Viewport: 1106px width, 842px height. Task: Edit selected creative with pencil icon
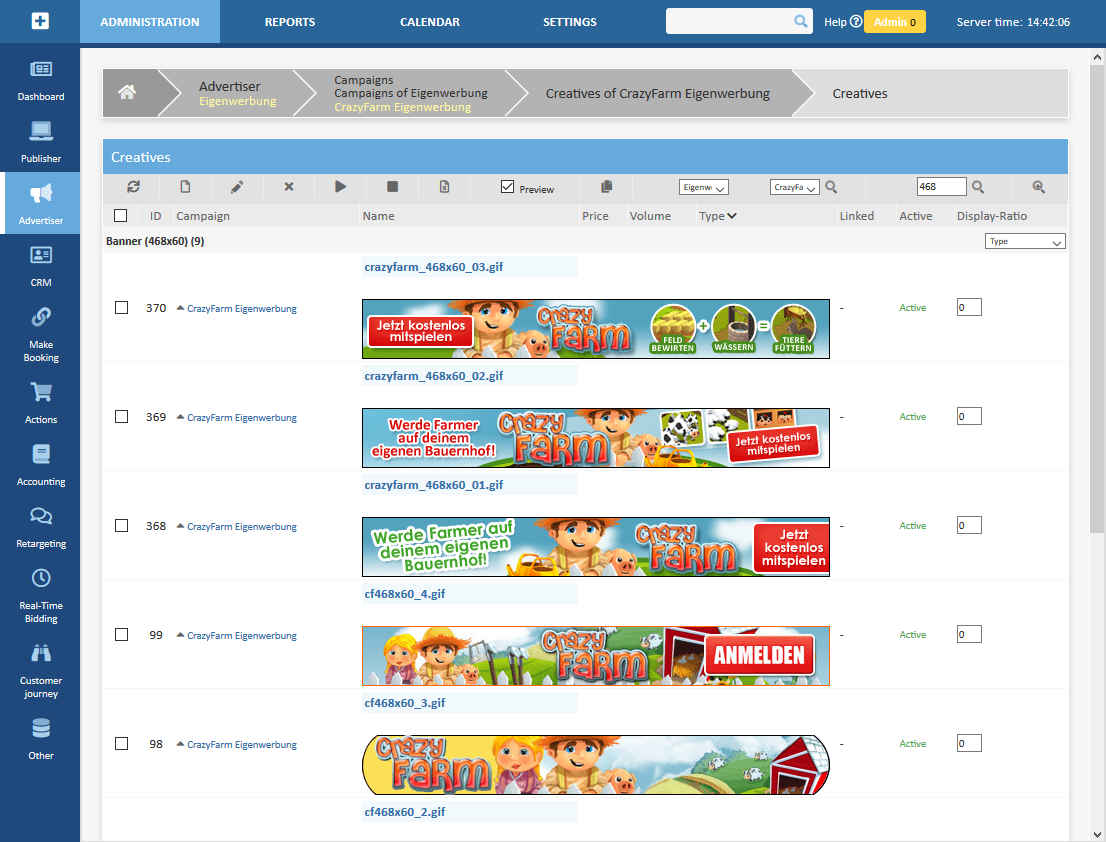click(x=237, y=187)
